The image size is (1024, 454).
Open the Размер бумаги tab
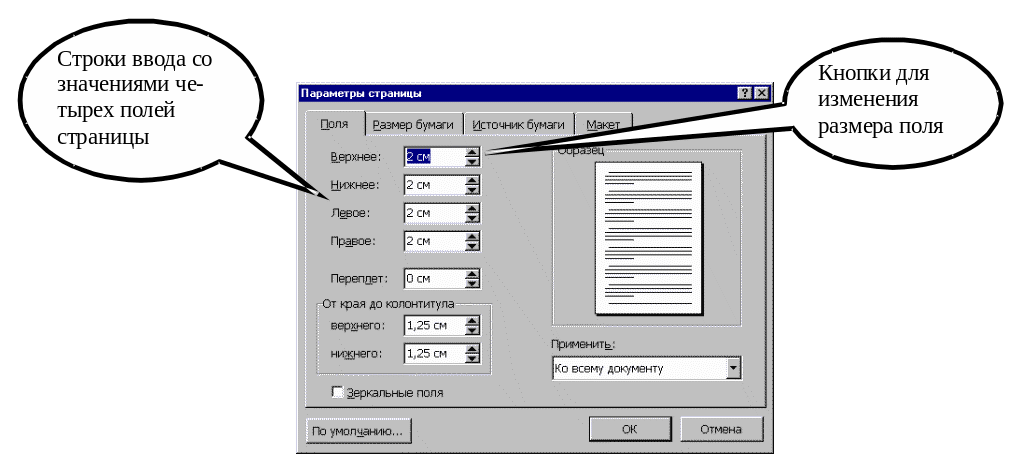pos(413,125)
